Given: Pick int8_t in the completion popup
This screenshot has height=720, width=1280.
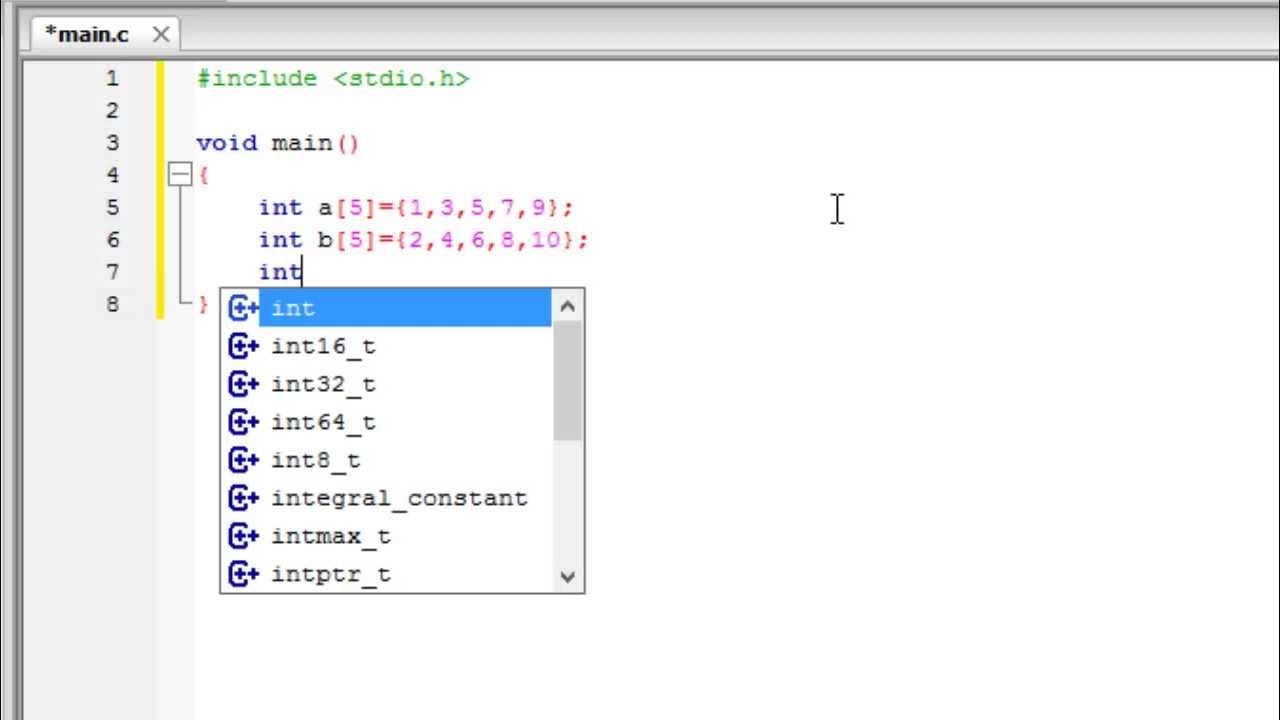Looking at the screenshot, I should [316, 461].
